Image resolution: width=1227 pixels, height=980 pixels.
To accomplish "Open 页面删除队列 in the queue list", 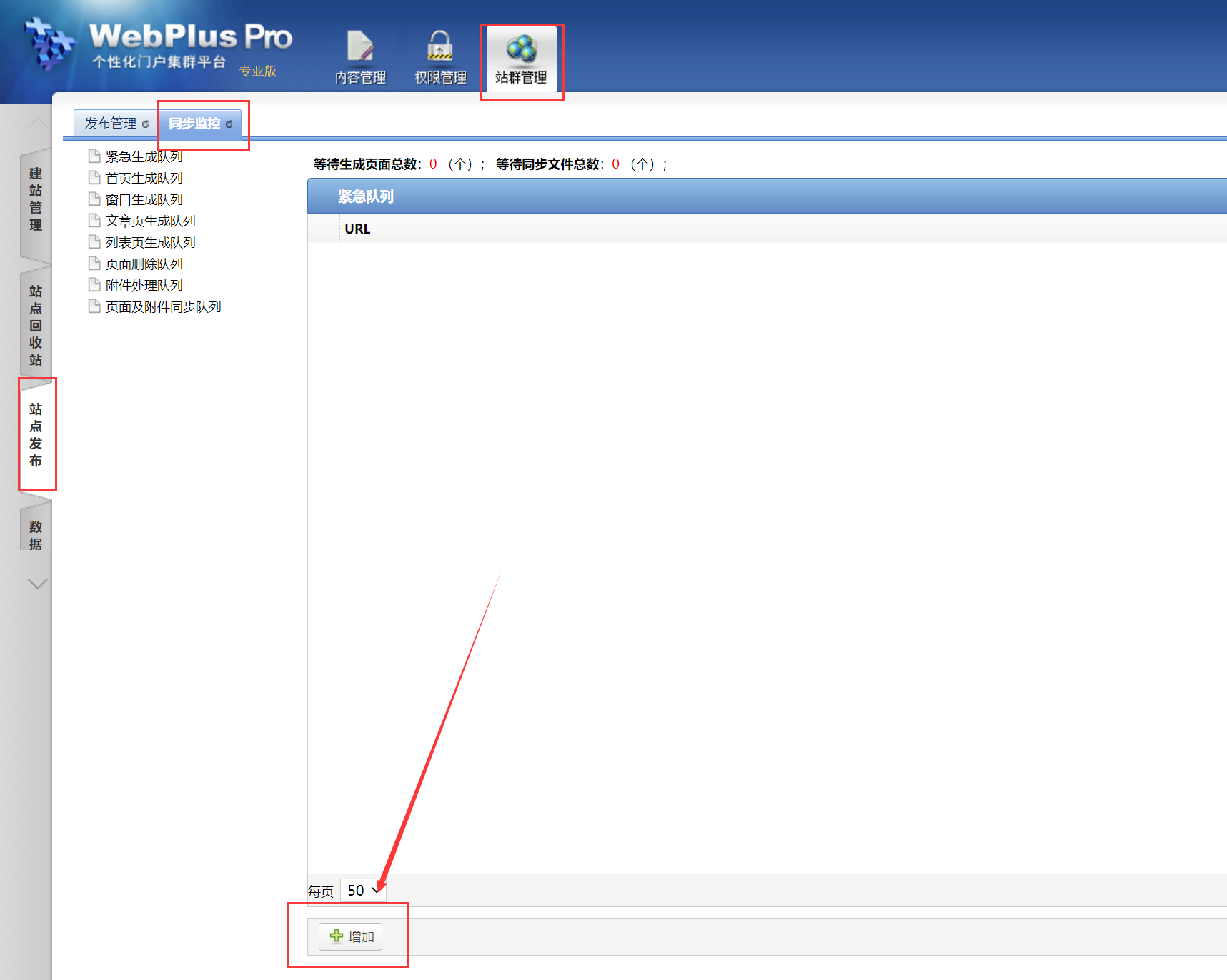I will pyautogui.click(x=144, y=264).
